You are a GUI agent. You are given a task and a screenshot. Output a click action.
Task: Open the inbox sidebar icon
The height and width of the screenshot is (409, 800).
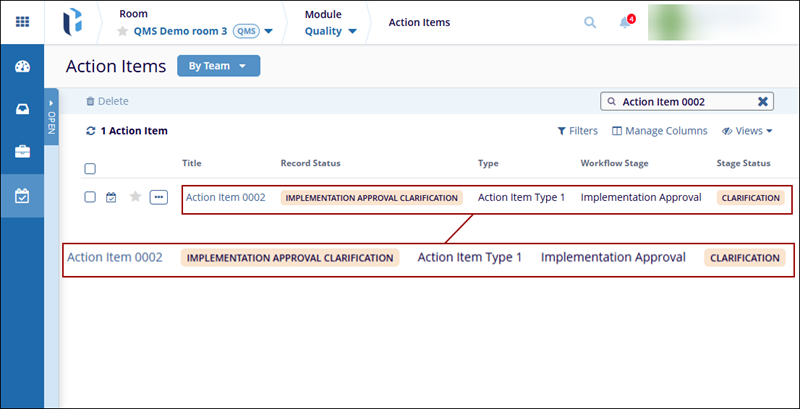point(21,110)
